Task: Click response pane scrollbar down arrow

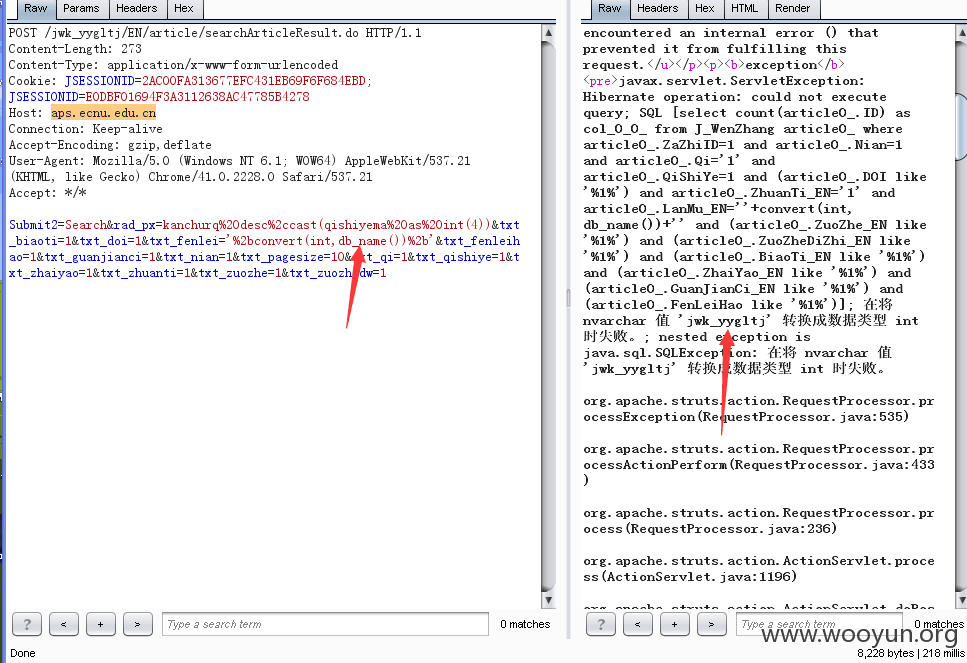Action: coord(961,599)
